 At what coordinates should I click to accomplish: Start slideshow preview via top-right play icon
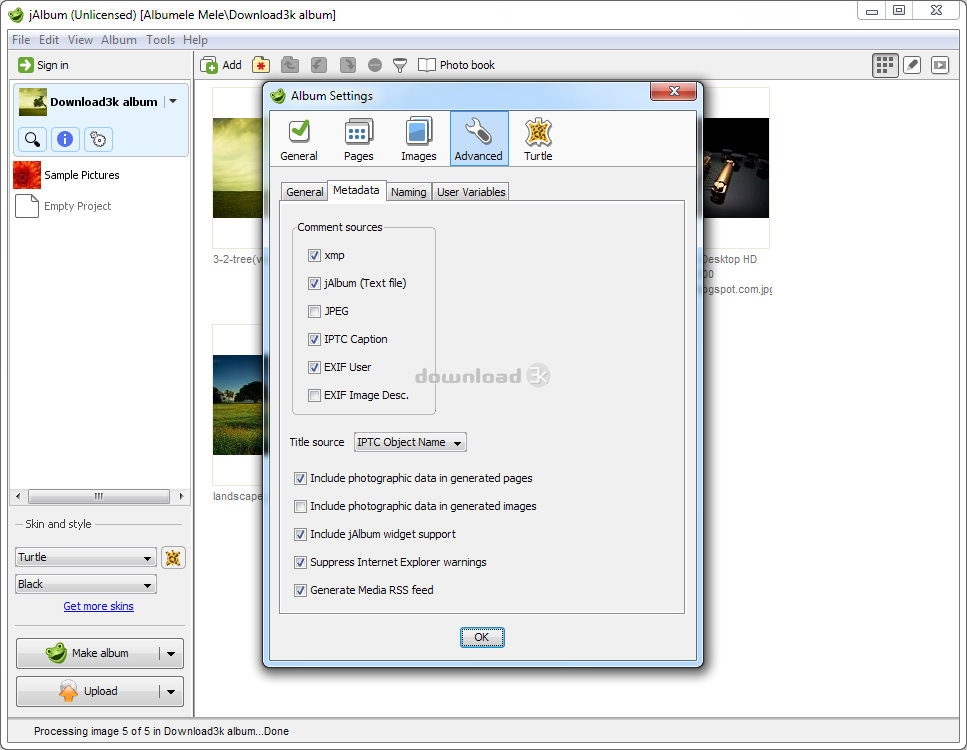tap(939, 64)
